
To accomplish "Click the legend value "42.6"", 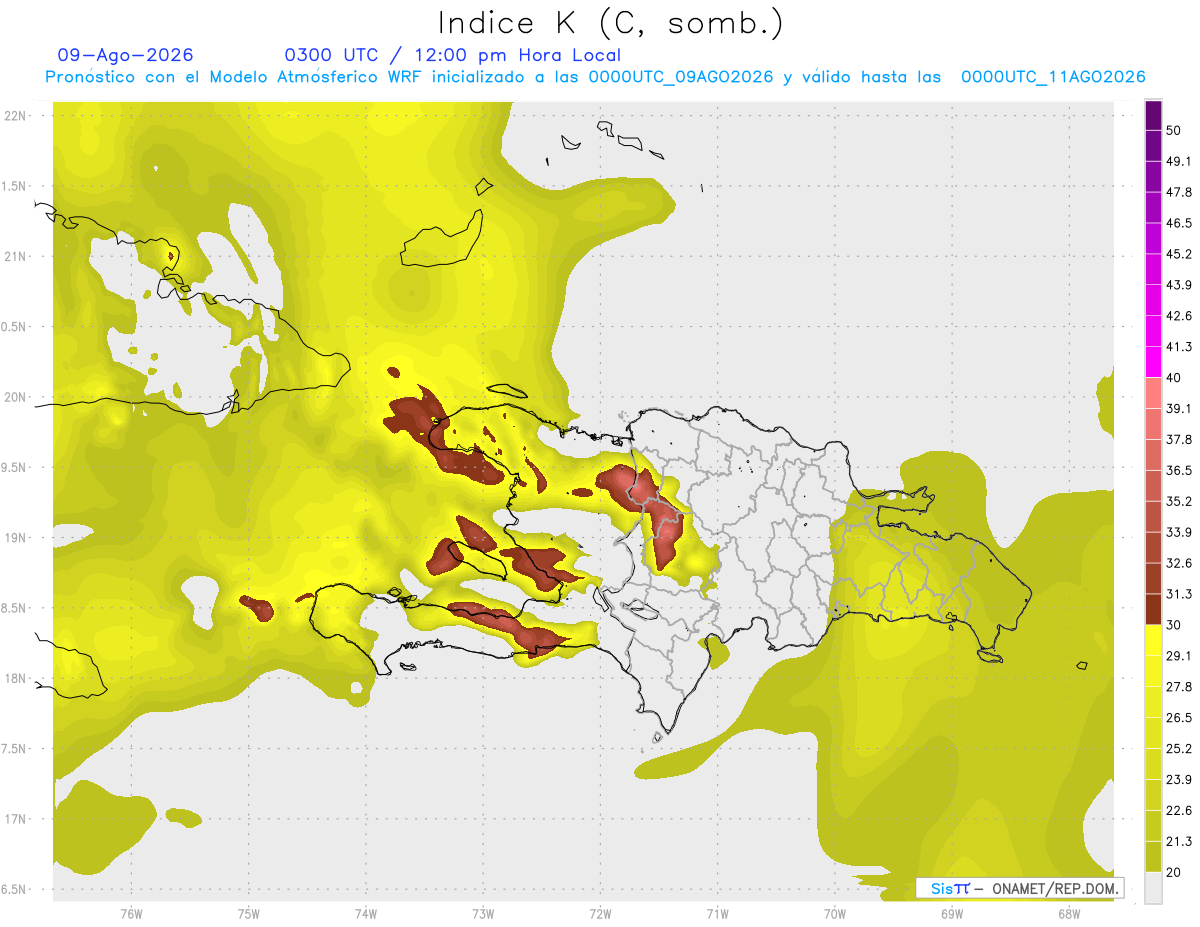I will click(x=1179, y=316).
